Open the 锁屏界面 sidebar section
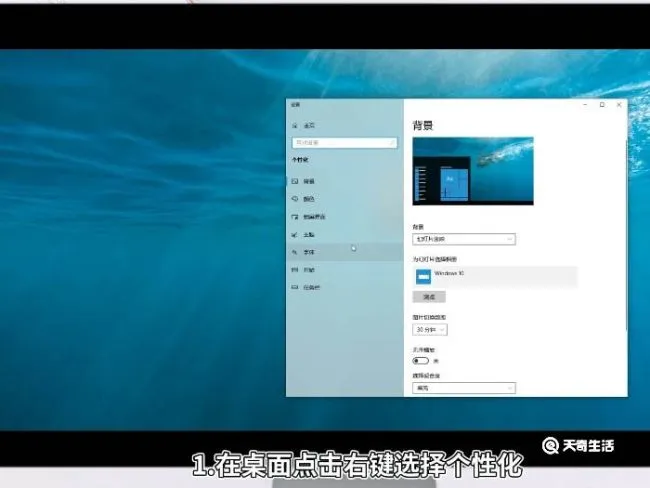This screenshot has width=650, height=488. (x=344, y=217)
